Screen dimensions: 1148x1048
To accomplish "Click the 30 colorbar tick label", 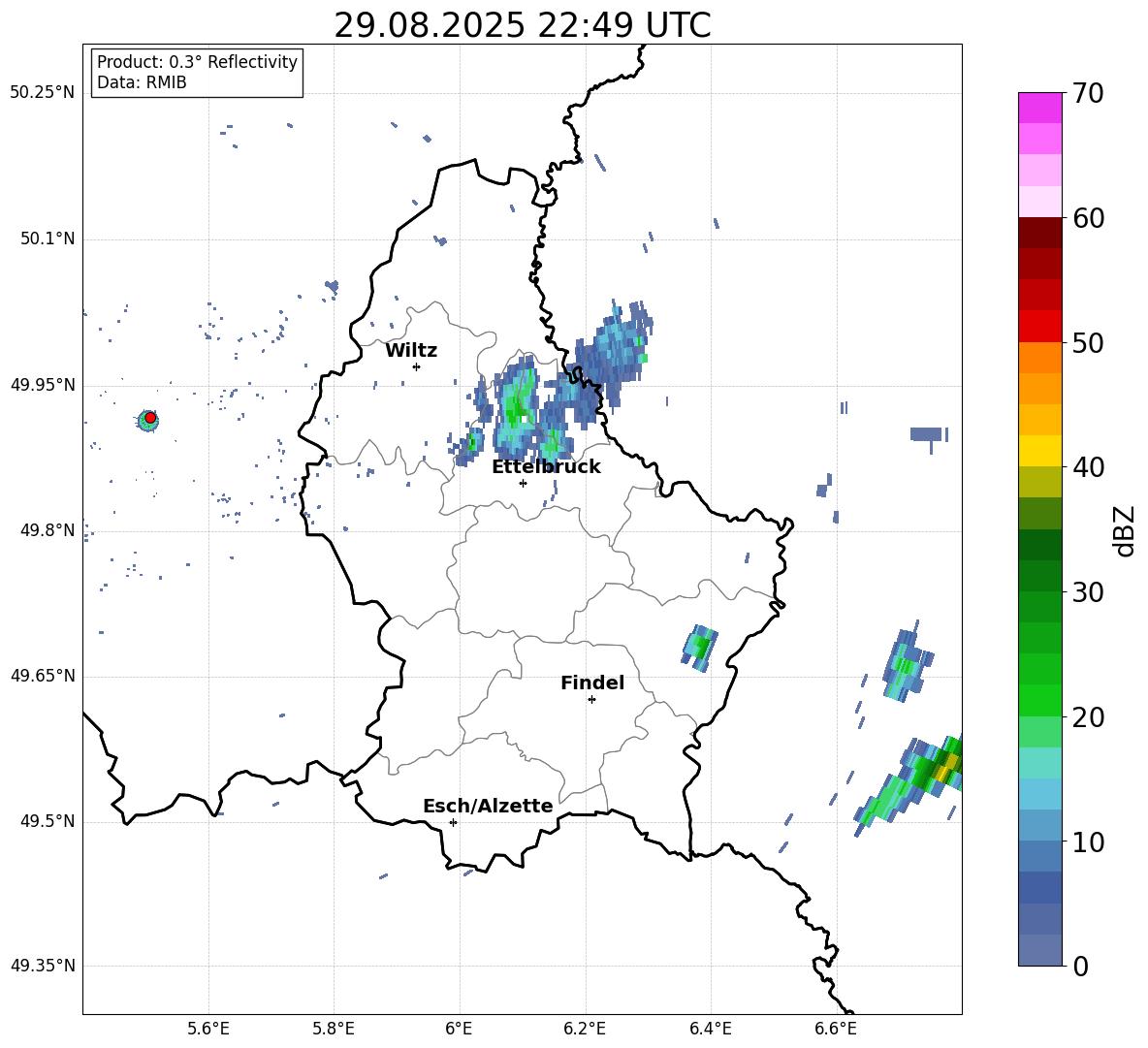I will [1088, 592].
